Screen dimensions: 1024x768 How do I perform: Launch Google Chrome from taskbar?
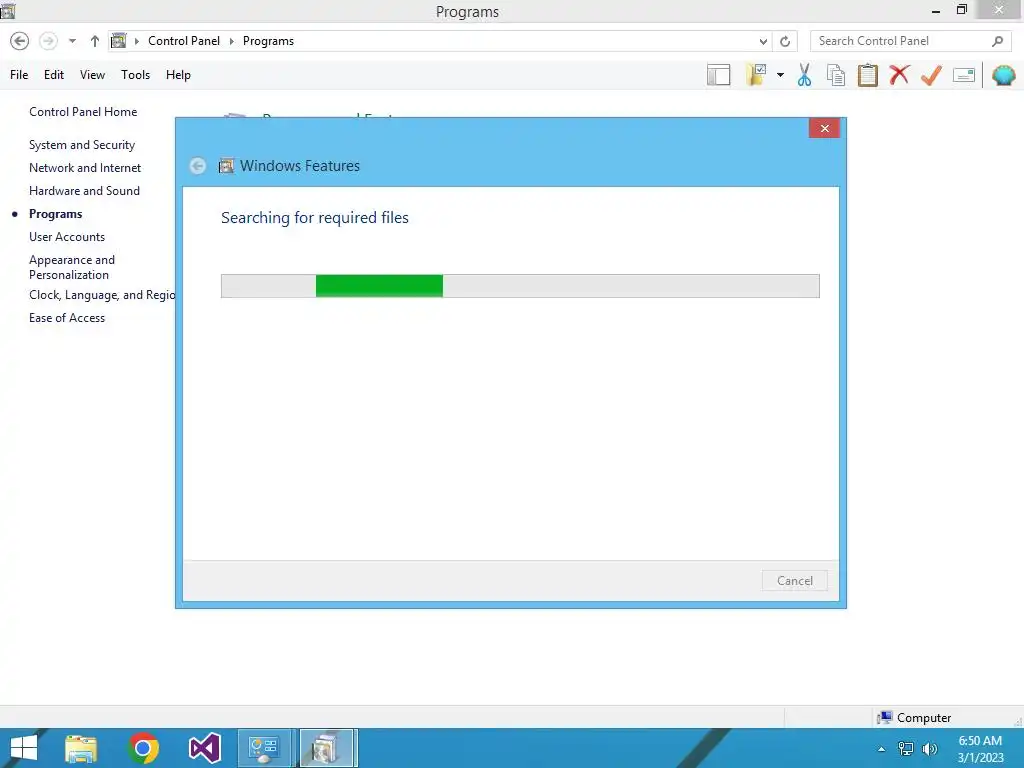(x=143, y=748)
